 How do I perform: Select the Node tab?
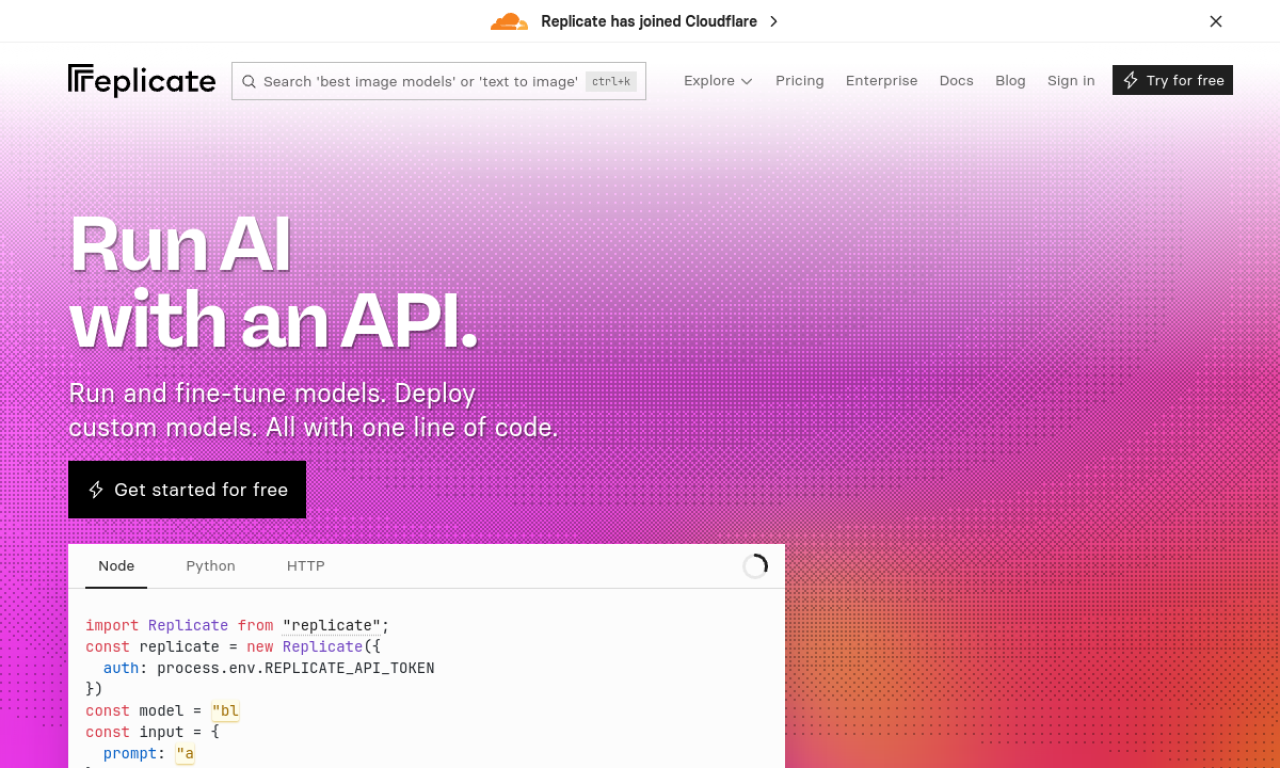pos(115,566)
